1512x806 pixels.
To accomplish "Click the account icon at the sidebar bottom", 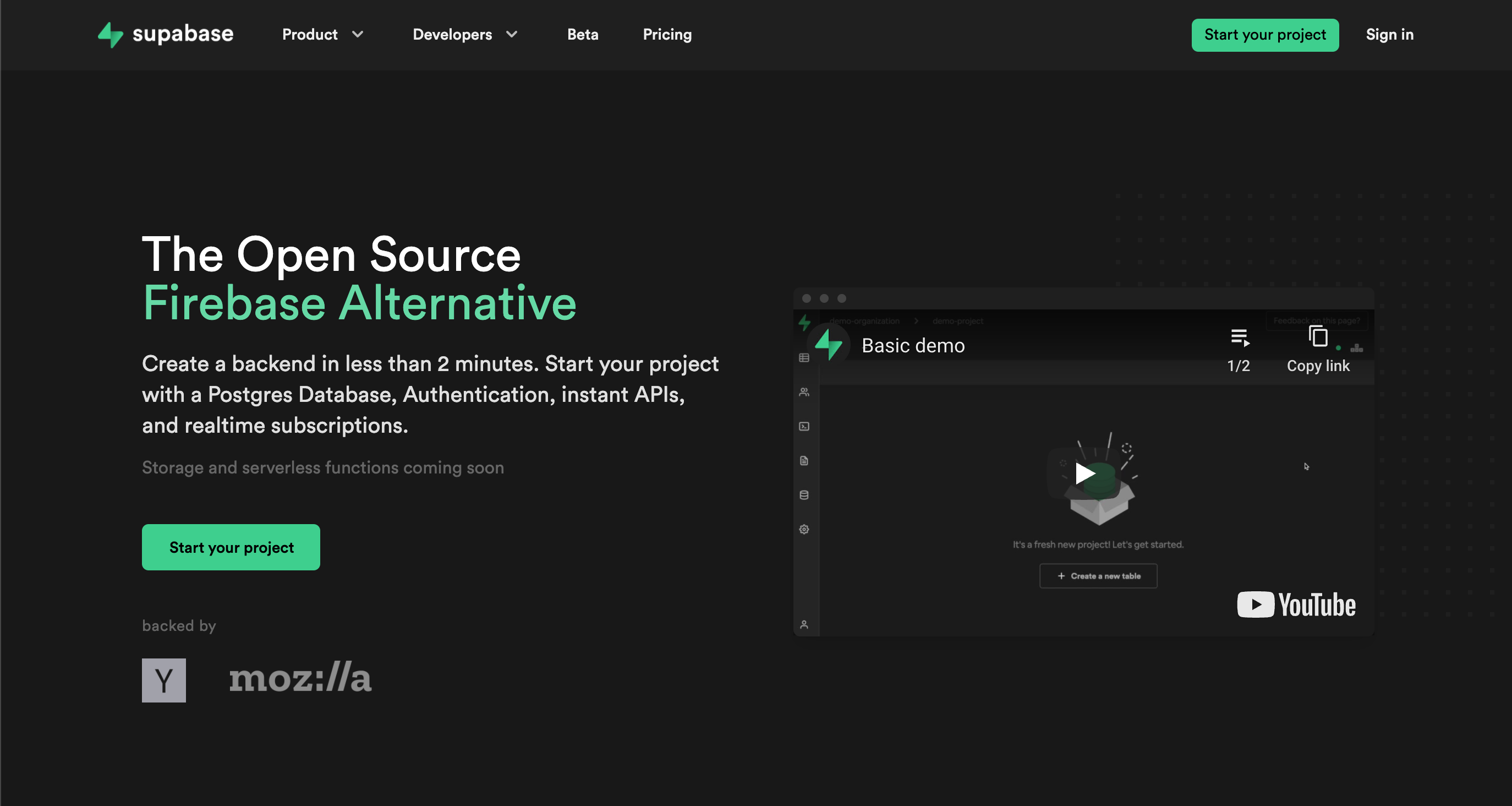I will [804, 624].
